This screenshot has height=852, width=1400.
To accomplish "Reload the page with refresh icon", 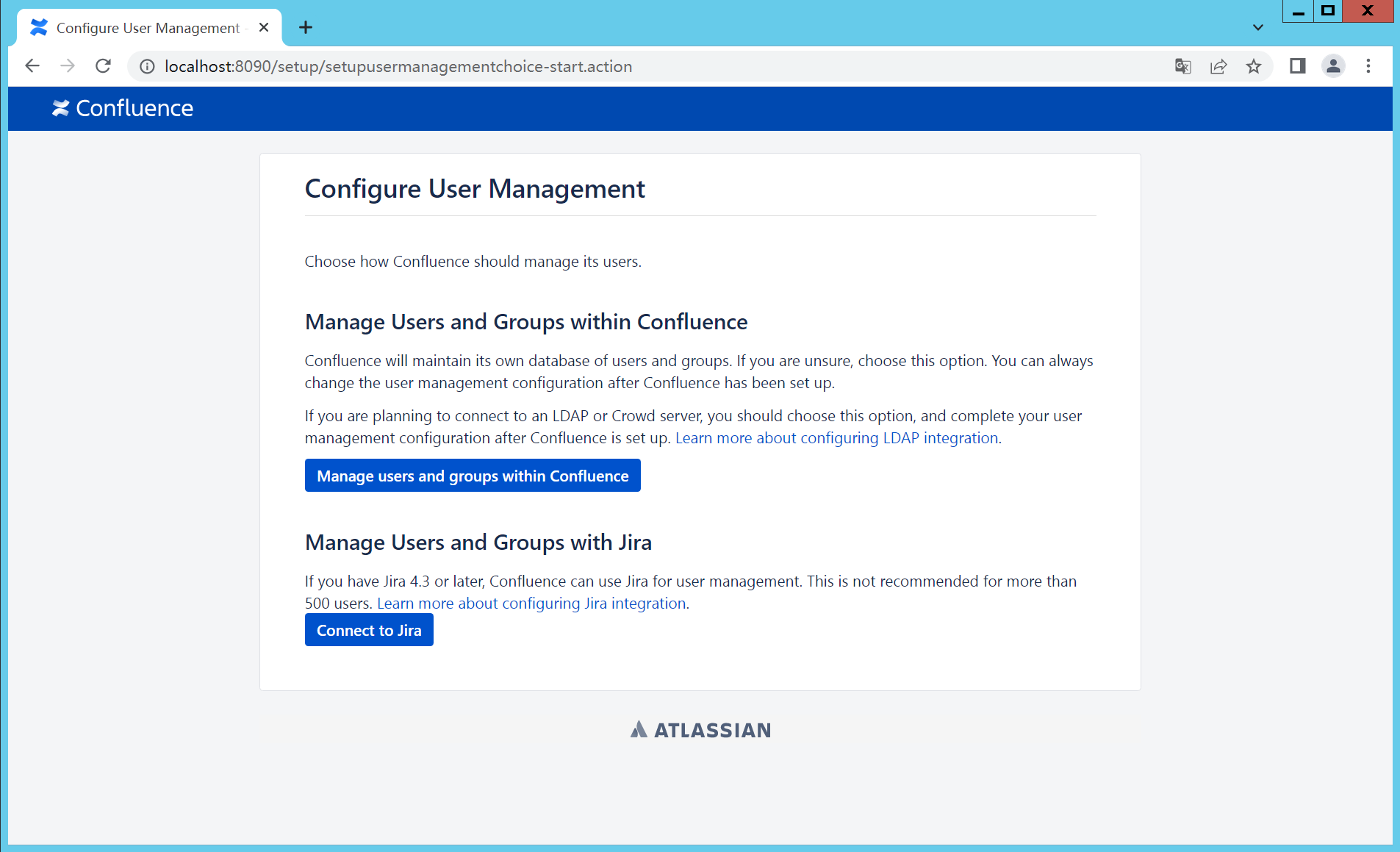I will [103, 66].
